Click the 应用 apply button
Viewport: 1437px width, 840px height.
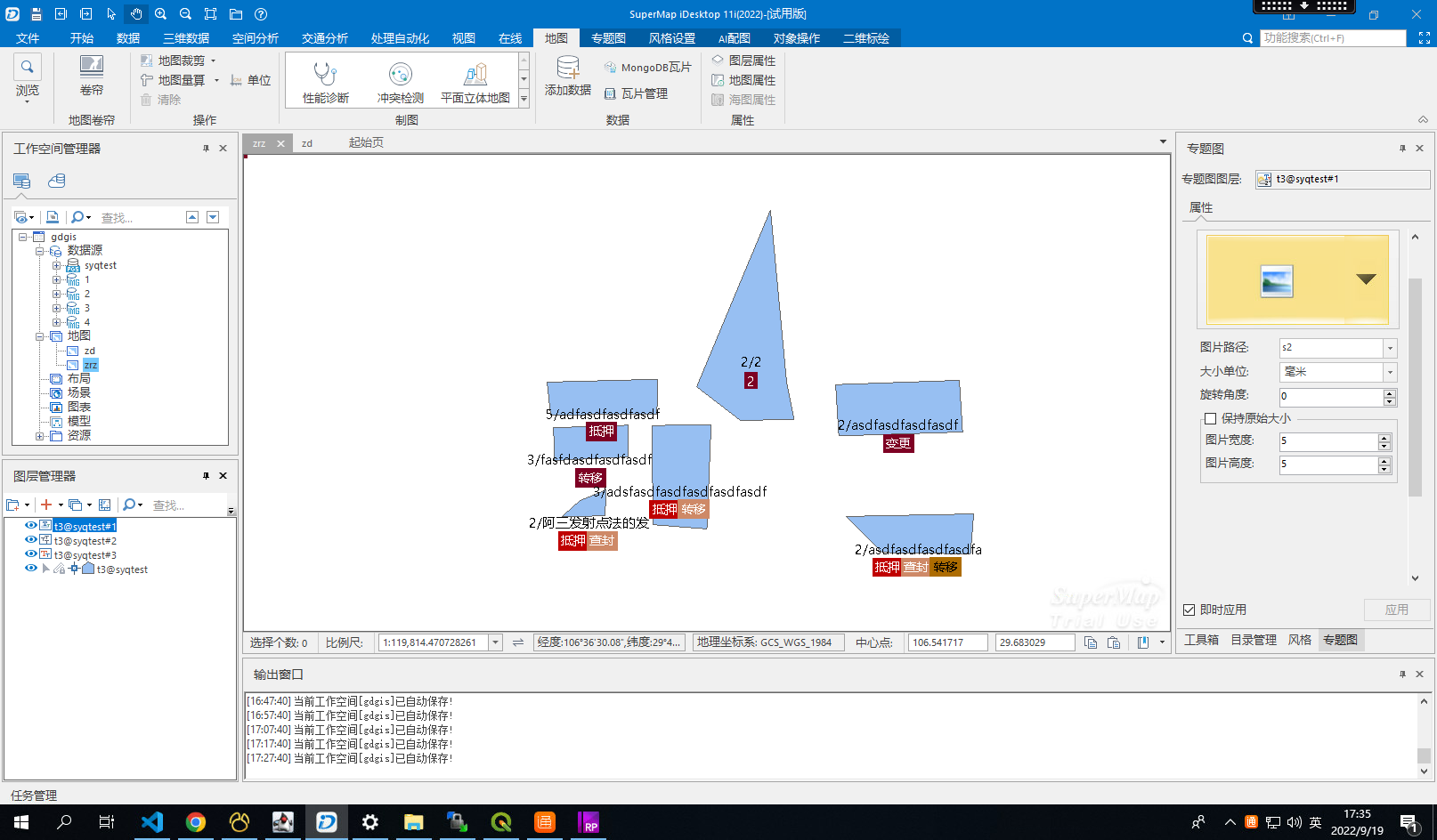pos(1397,610)
